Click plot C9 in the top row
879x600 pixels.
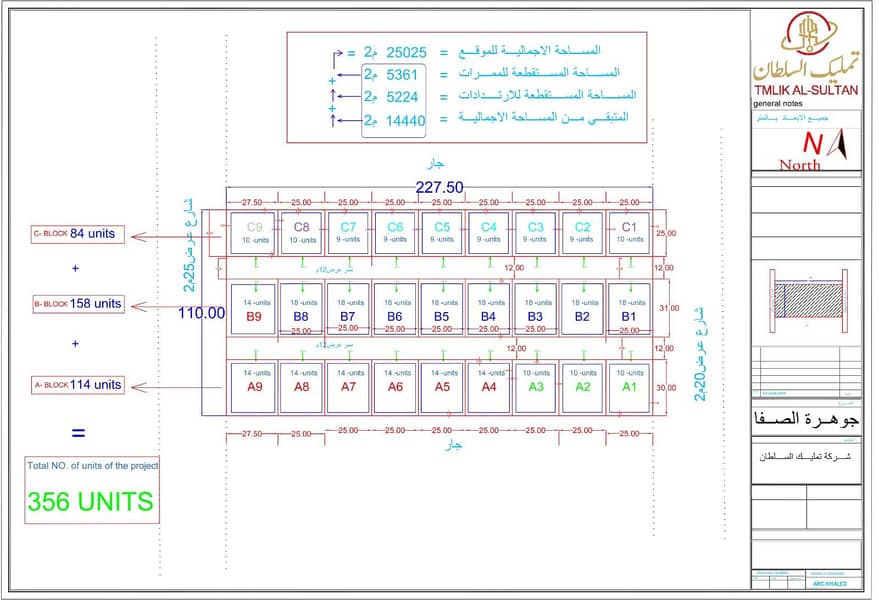253,233
